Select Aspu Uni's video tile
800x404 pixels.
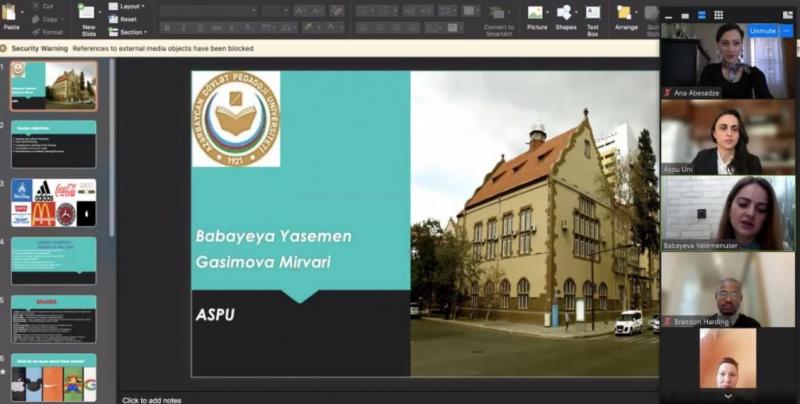click(728, 137)
